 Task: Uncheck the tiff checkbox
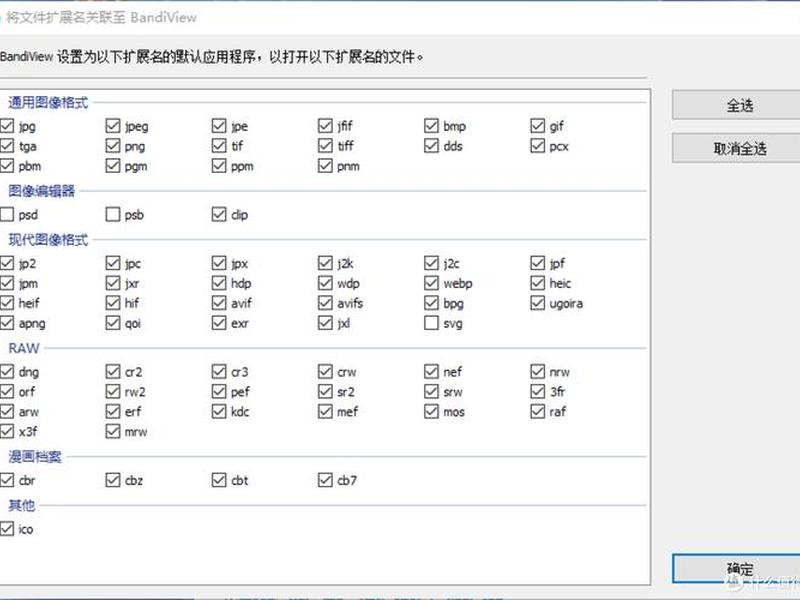tap(325, 146)
